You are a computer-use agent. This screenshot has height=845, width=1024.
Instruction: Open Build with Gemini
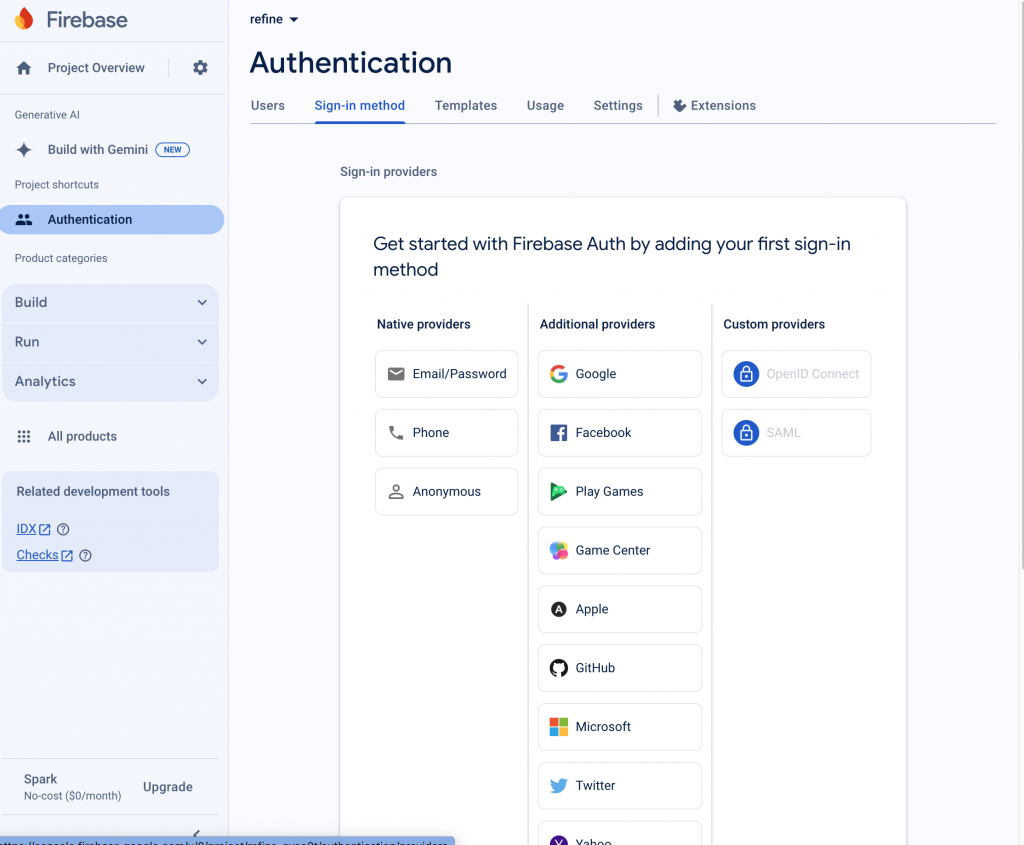(x=98, y=150)
